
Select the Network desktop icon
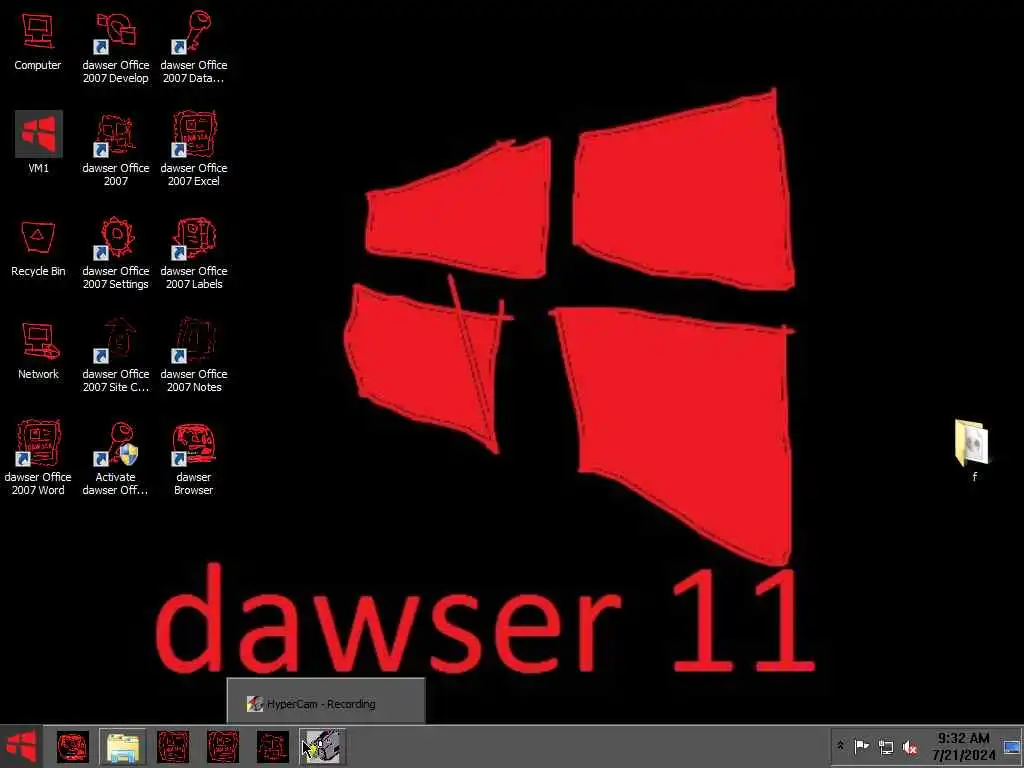[39, 351]
